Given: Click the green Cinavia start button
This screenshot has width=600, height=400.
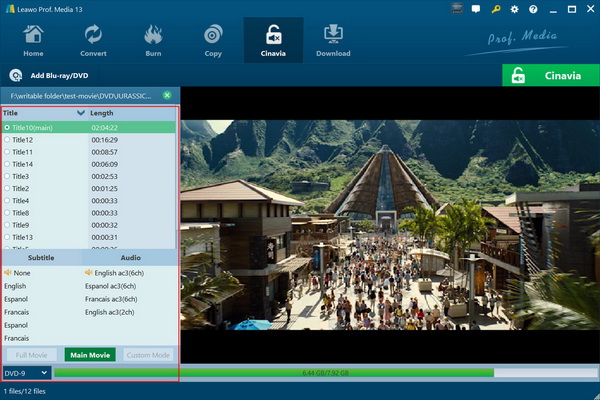Looking at the screenshot, I should tap(551, 75).
